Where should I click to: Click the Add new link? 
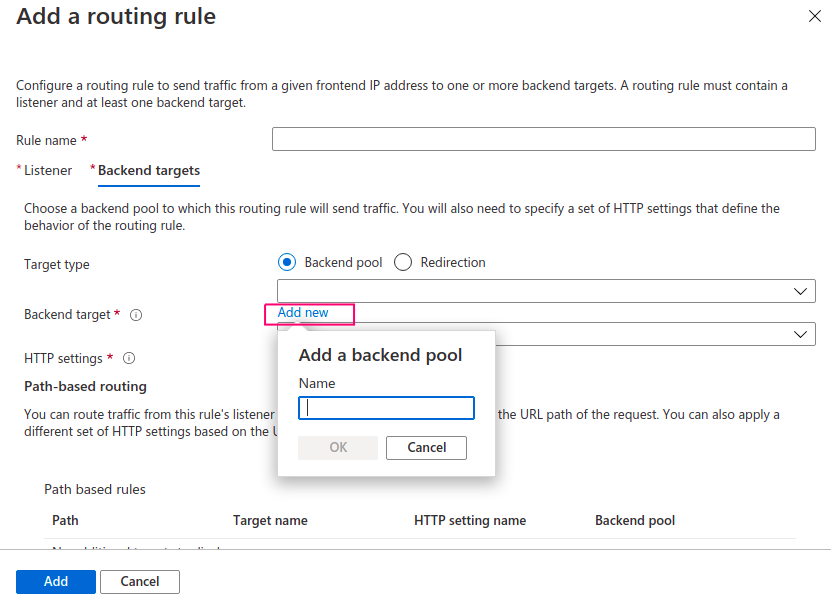[303, 313]
